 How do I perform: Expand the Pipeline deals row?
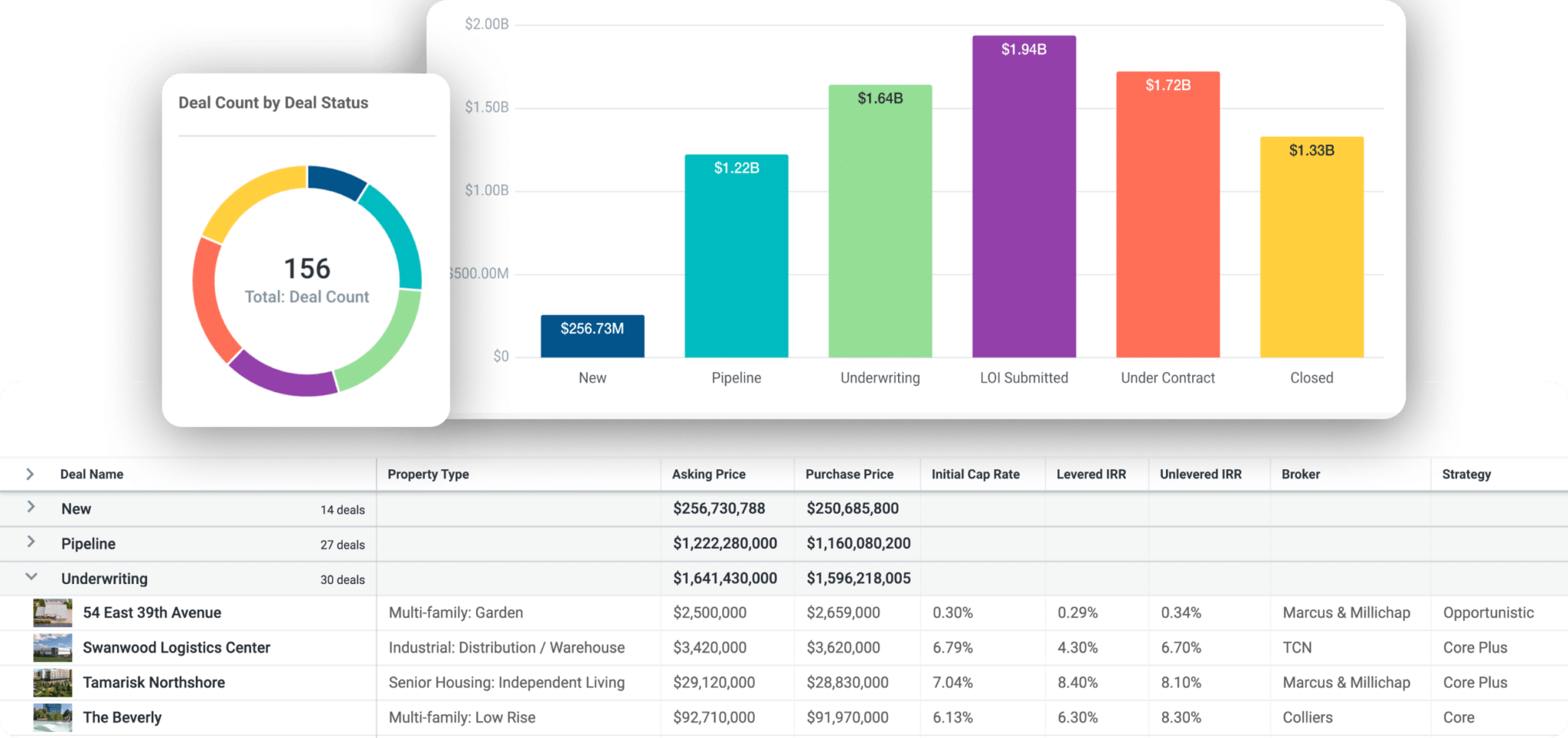tap(31, 544)
